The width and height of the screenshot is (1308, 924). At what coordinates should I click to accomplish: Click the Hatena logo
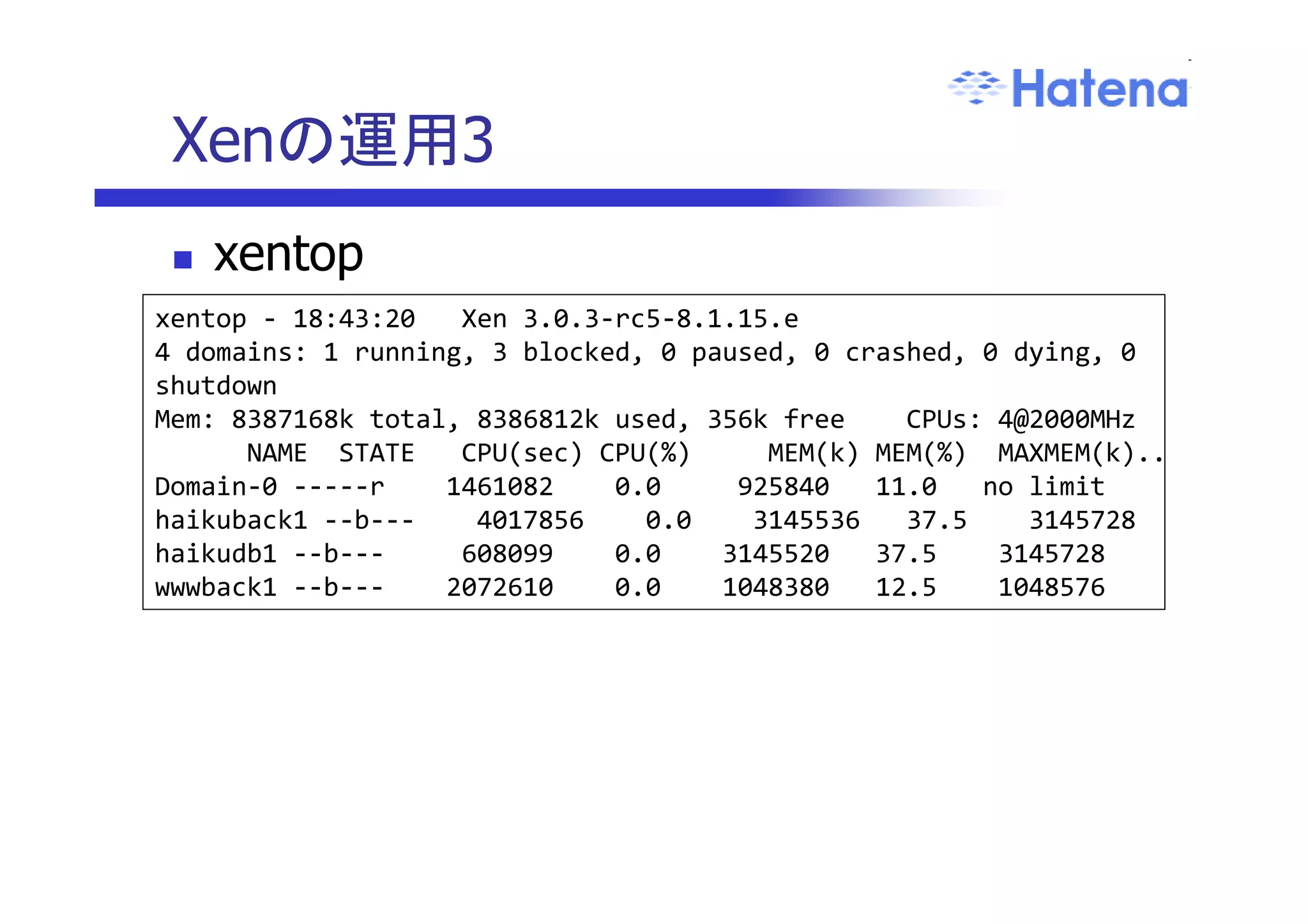[1068, 87]
